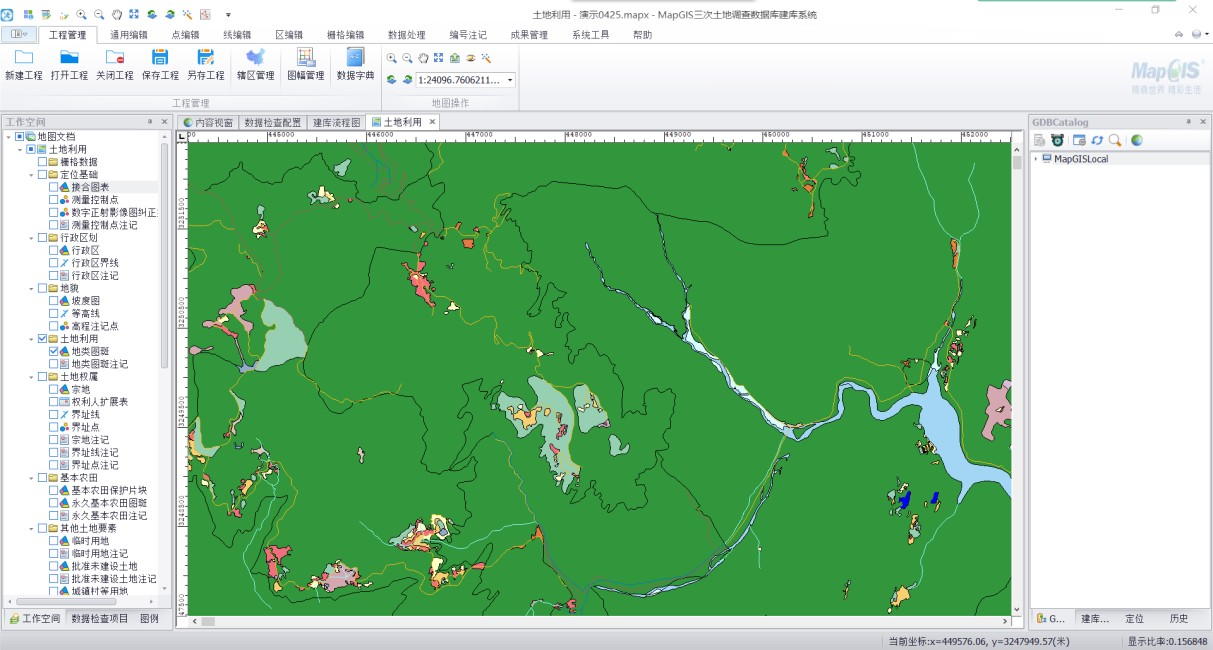The image size is (1213, 650).
Task: Toggle the 地类图斑 layer checkbox
Action: 54,351
